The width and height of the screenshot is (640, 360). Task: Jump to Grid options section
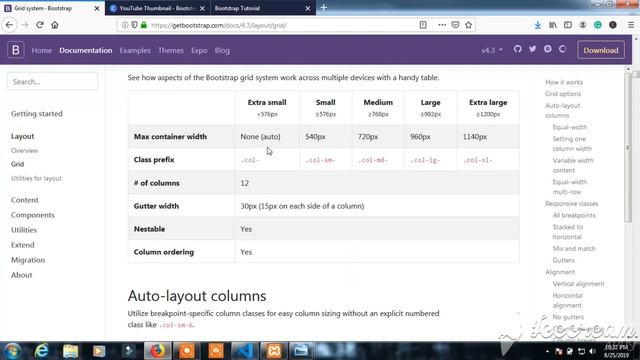(563, 94)
